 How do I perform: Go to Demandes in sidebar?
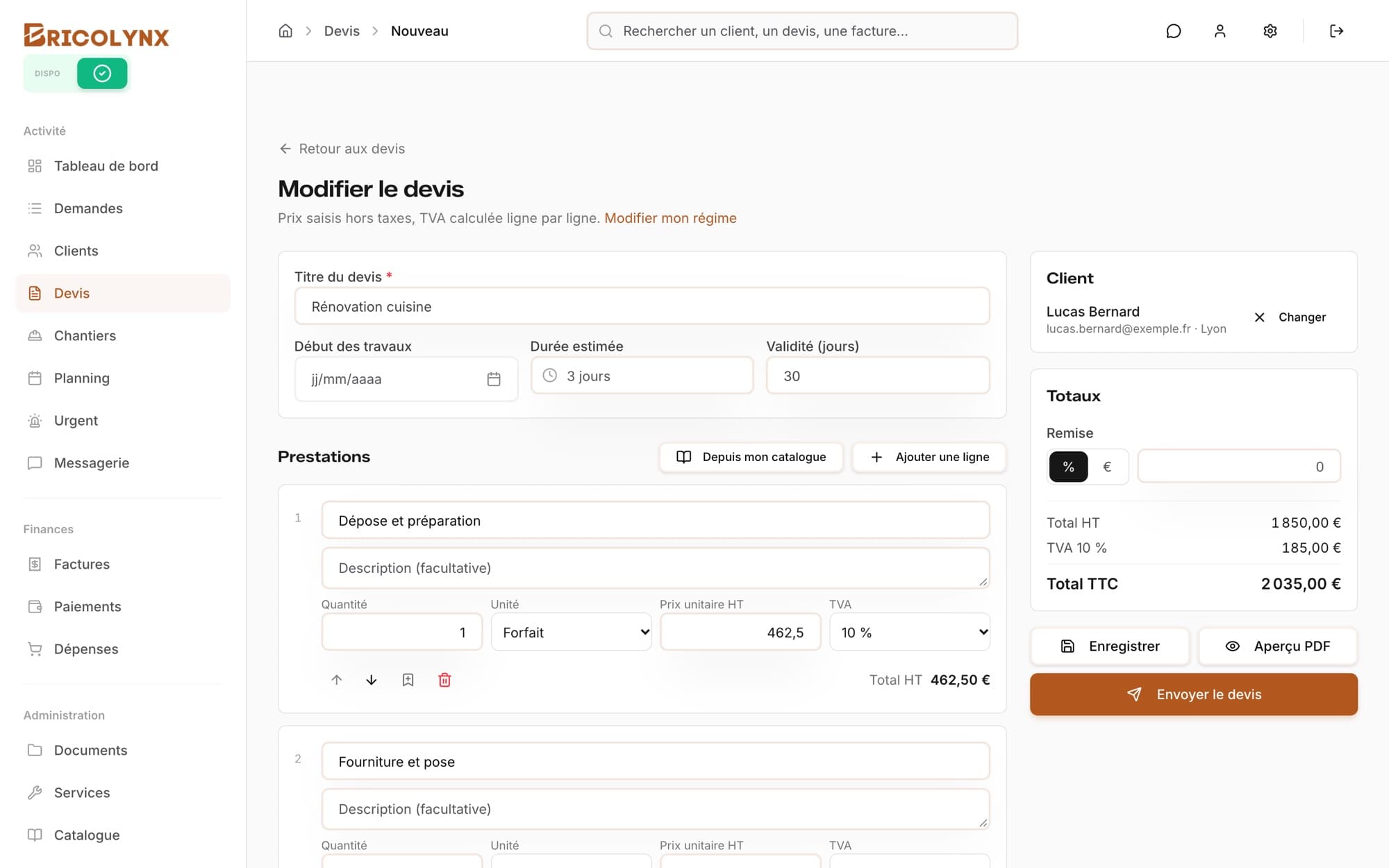[123, 208]
